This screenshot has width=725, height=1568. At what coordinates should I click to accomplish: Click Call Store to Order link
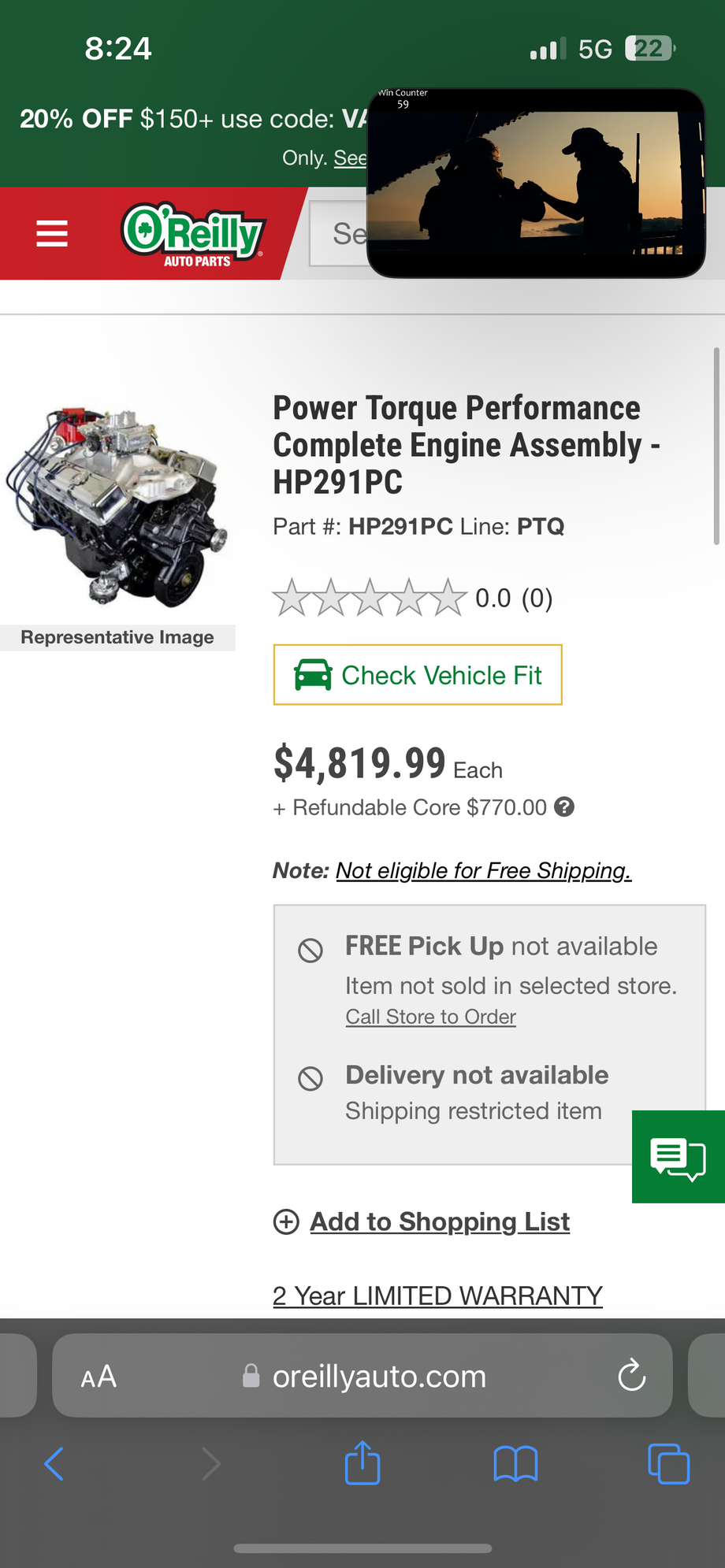coord(430,1017)
